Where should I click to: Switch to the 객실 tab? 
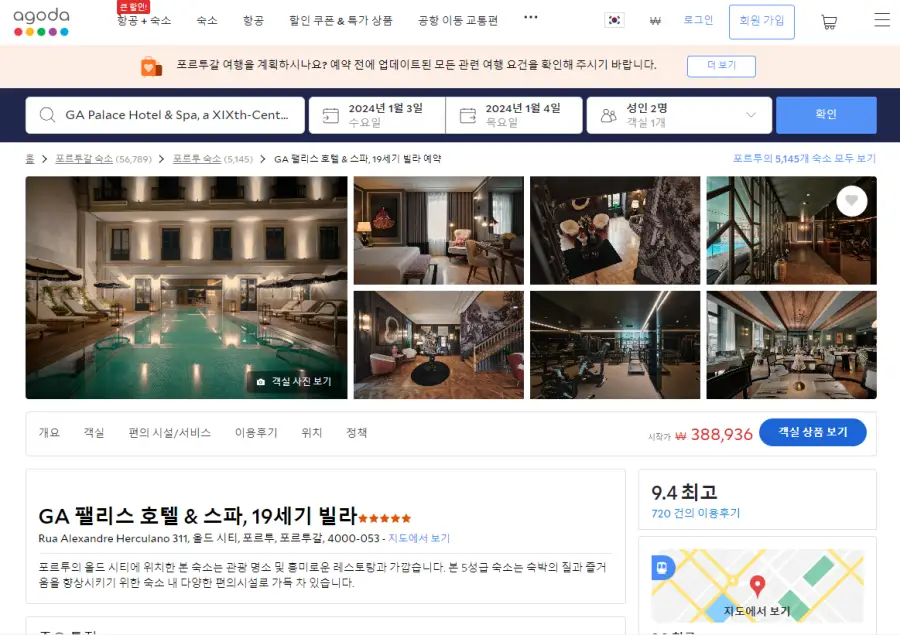pyautogui.click(x=94, y=433)
